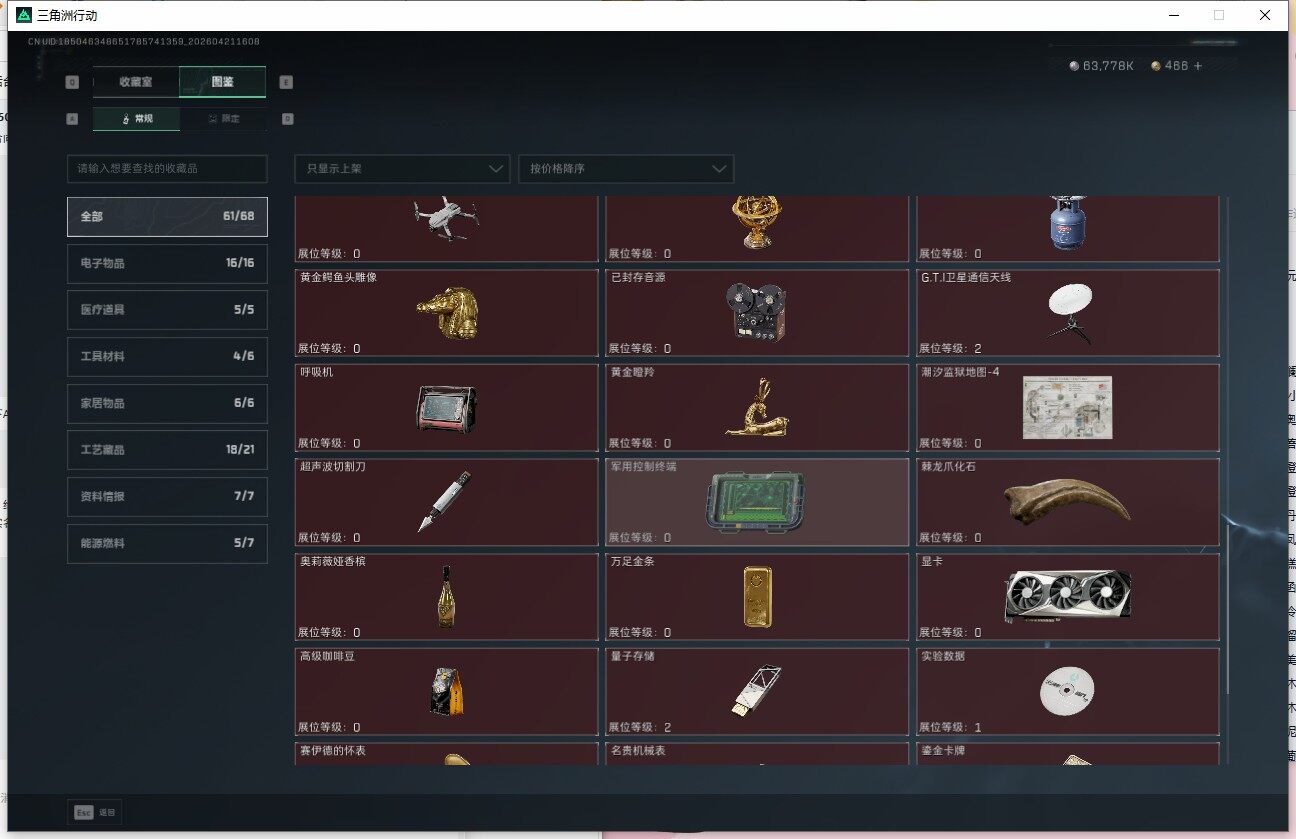
Task: Select the G.T.I卫星通信天线 satellite dish item
Action: (1068, 313)
